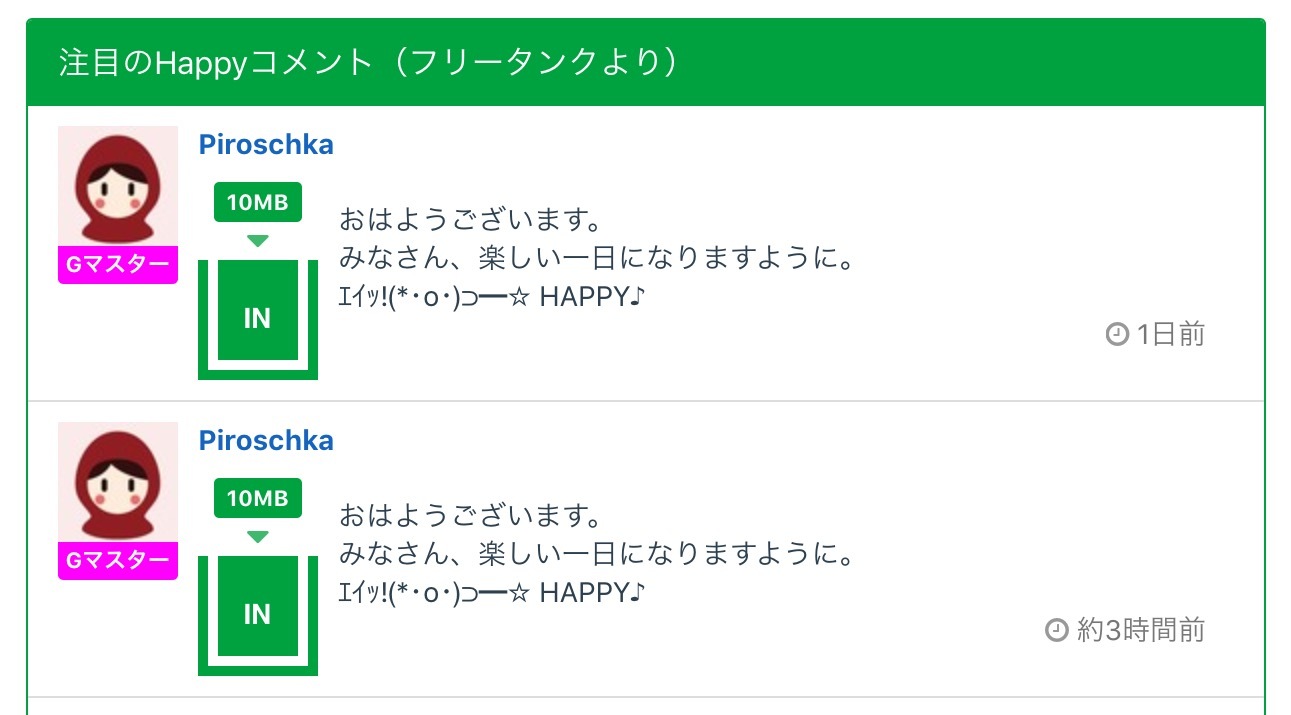1291x715 pixels.
Task: Click the clock icon beside 1日前
Action: coord(1117,334)
